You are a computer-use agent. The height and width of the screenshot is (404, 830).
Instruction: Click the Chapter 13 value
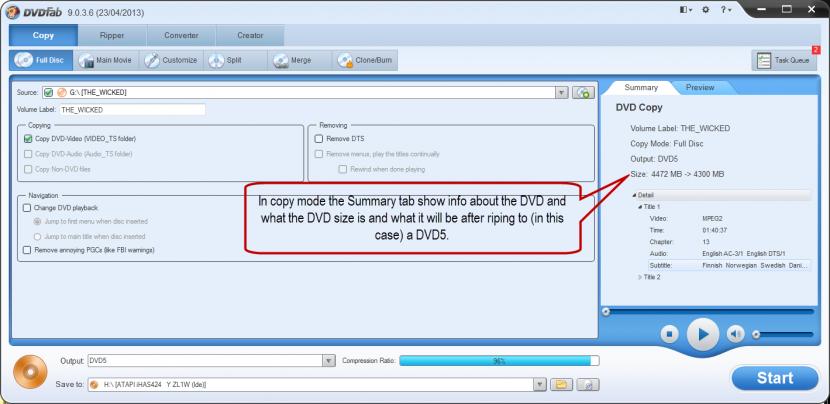706,242
